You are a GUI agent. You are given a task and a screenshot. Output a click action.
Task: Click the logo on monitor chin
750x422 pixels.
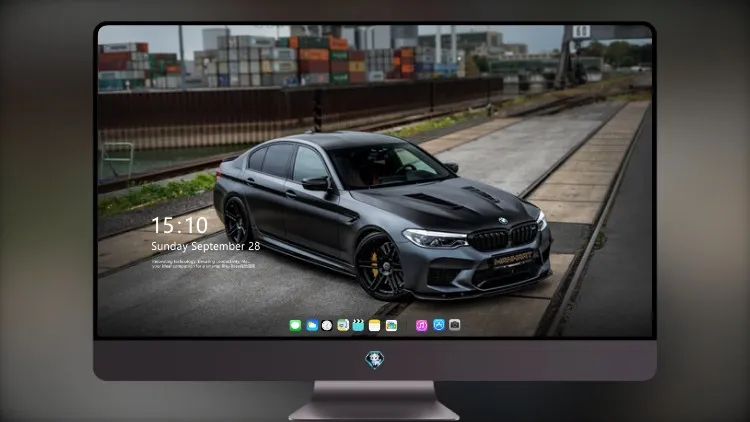tap(375, 360)
